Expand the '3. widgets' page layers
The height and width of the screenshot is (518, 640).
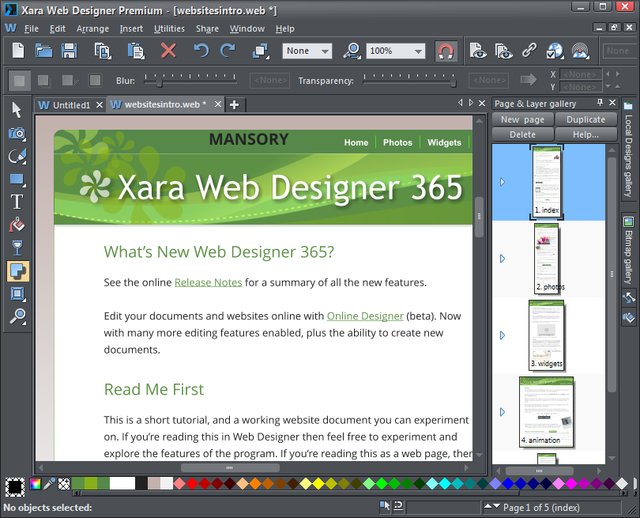[502, 334]
